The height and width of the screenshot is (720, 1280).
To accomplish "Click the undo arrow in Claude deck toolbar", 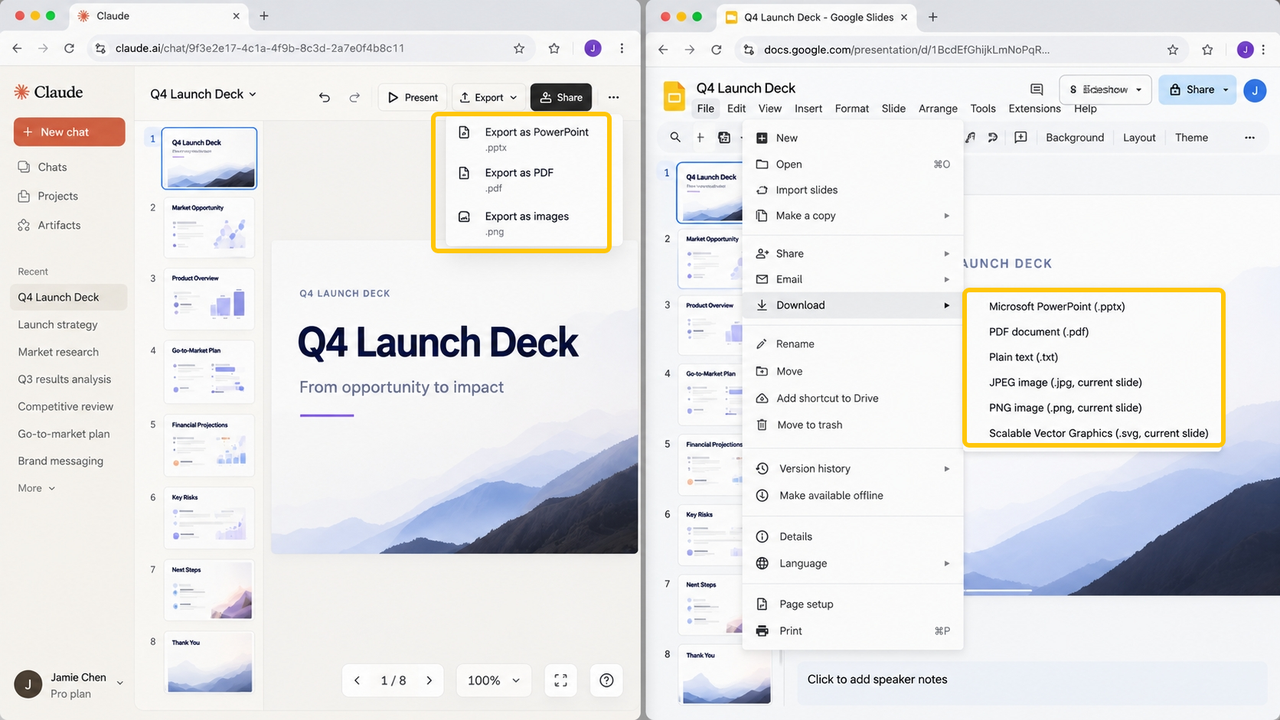I will pyautogui.click(x=324, y=97).
